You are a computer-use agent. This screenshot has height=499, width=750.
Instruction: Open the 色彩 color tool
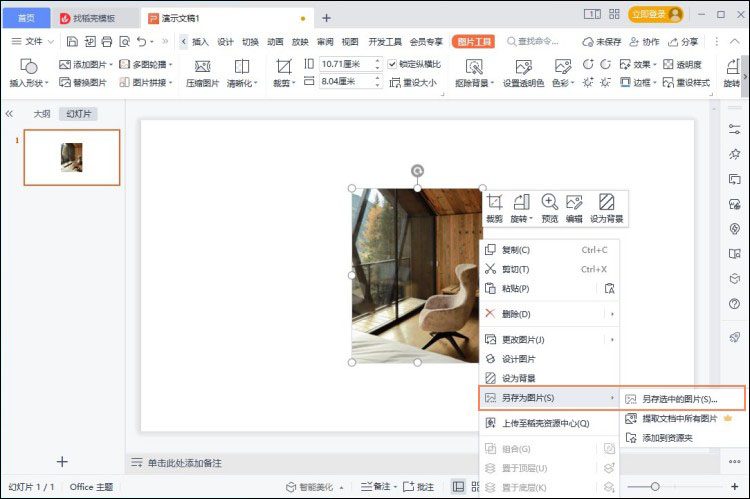(x=563, y=73)
